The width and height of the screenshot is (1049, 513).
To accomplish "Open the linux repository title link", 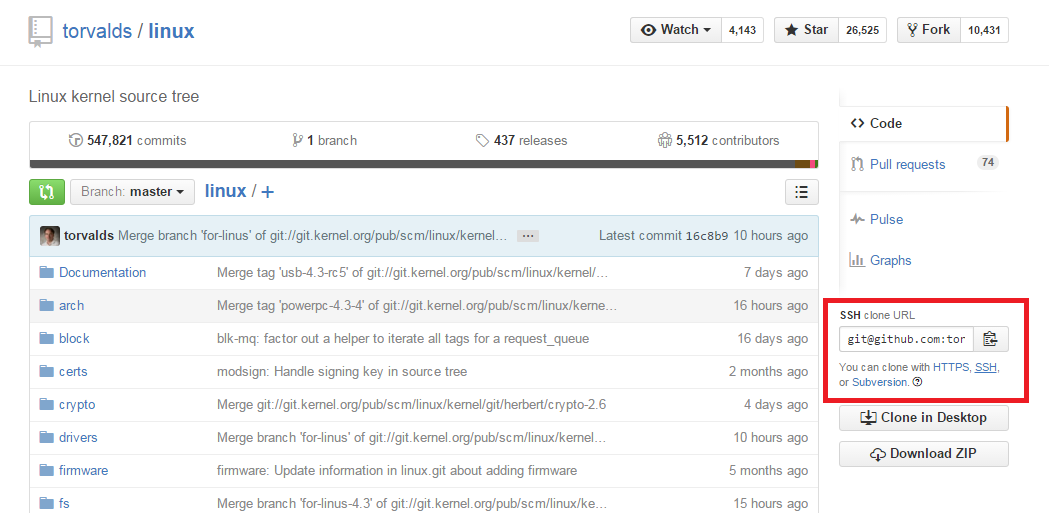I will click(x=171, y=31).
